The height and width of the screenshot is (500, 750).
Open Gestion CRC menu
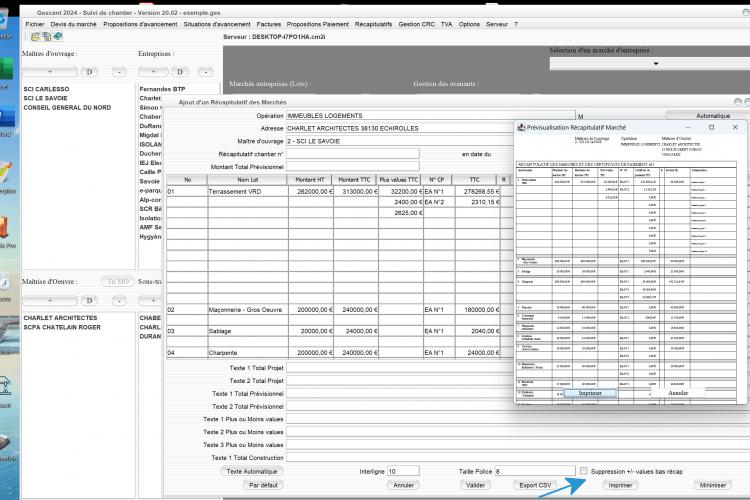(x=417, y=24)
